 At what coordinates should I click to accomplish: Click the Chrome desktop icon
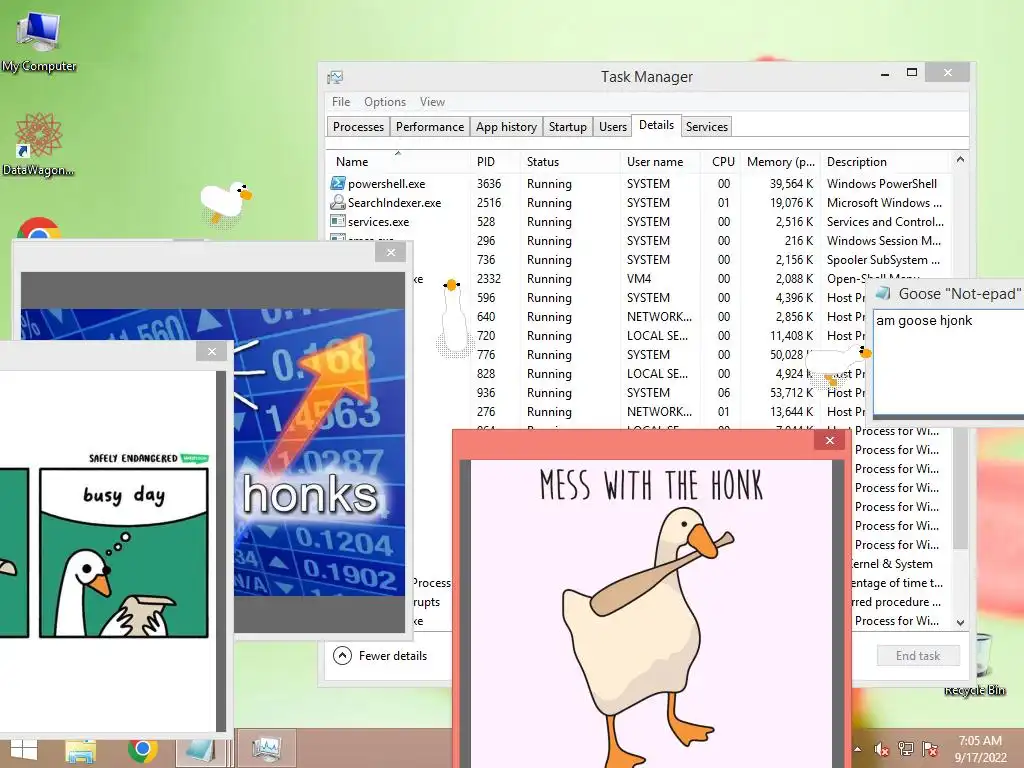pyautogui.click(x=39, y=229)
